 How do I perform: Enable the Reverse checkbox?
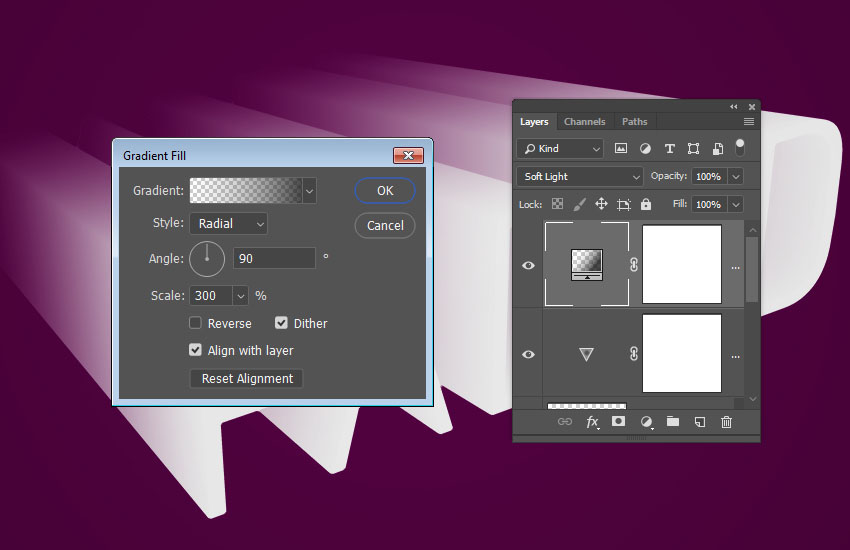[195, 323]
